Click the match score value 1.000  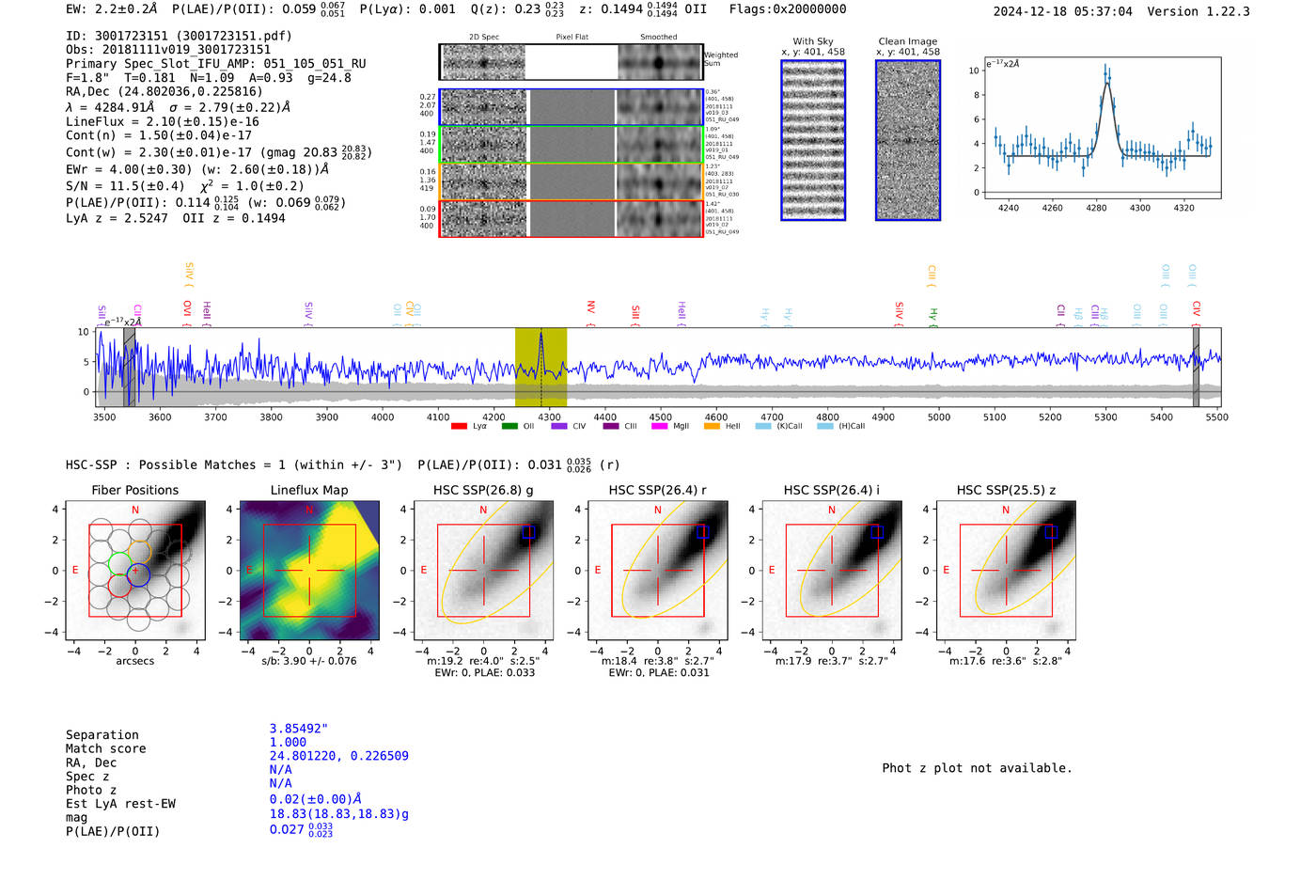point(288,742)
